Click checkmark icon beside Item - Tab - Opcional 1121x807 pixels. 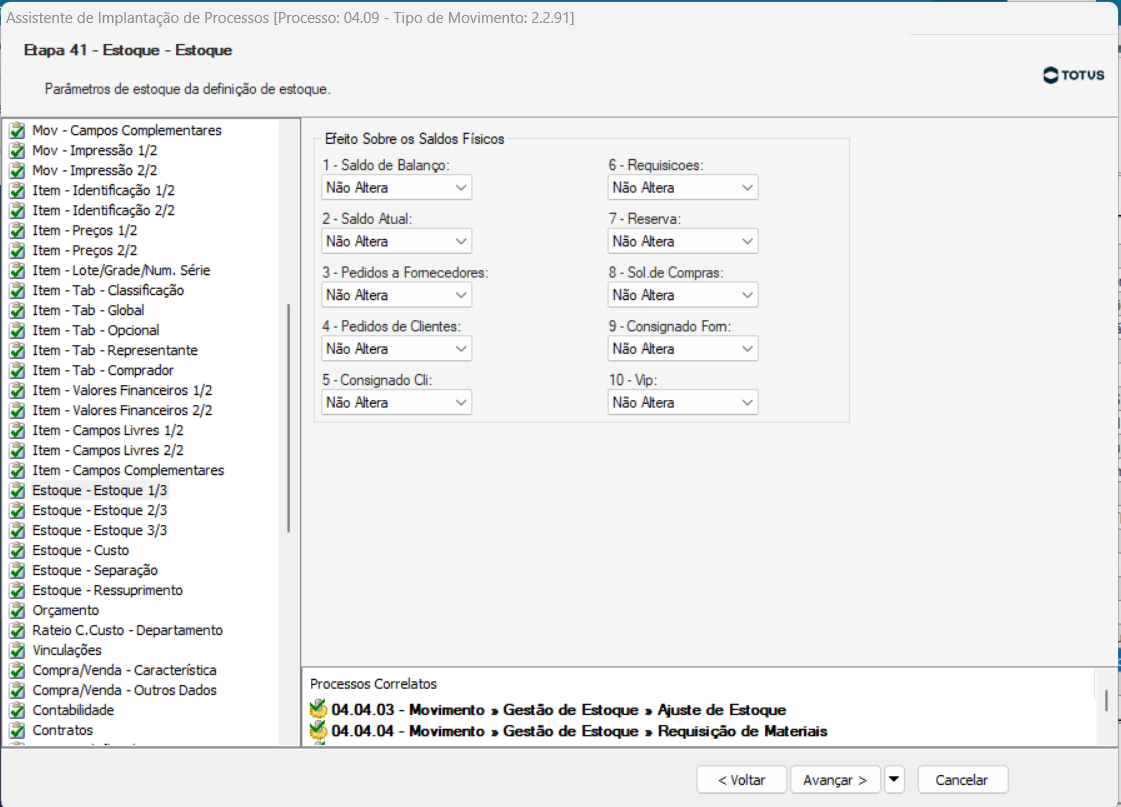click(x=17, y=331)
